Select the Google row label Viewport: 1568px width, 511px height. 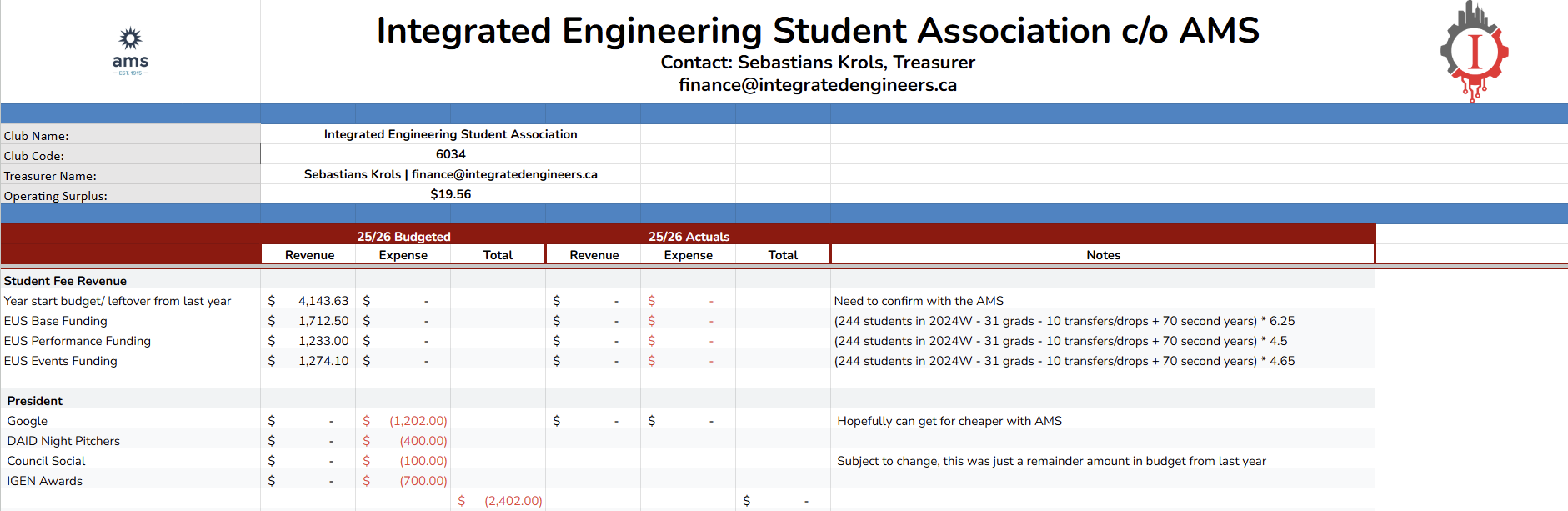point(28,421)
